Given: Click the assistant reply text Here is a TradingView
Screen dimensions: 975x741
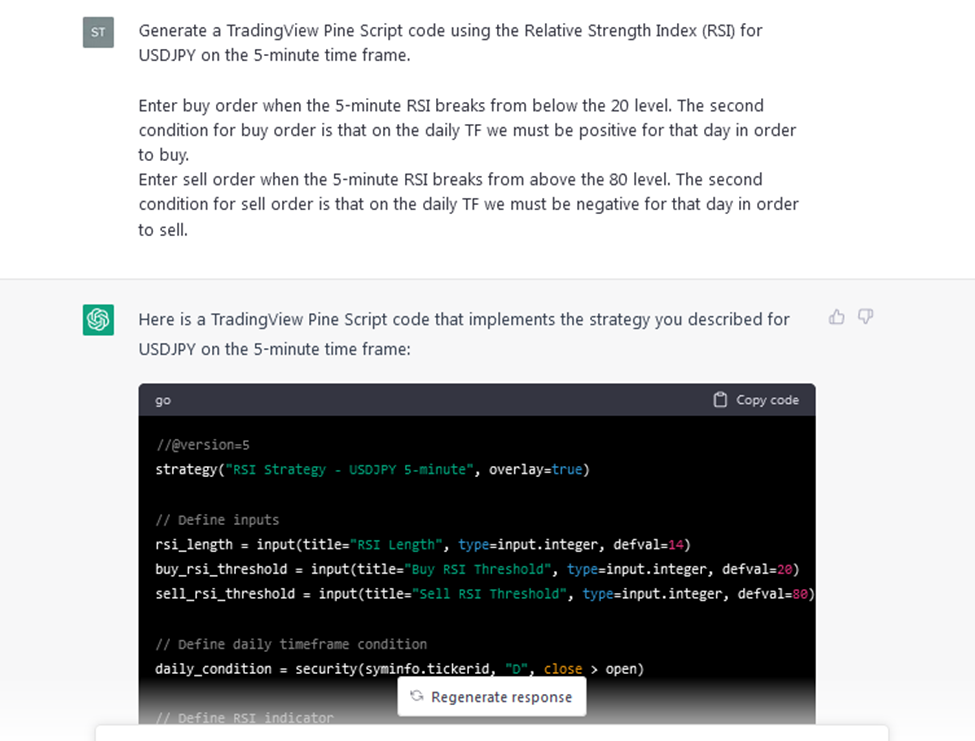Looking at the screenshot, I should click(x=464, y=334).
